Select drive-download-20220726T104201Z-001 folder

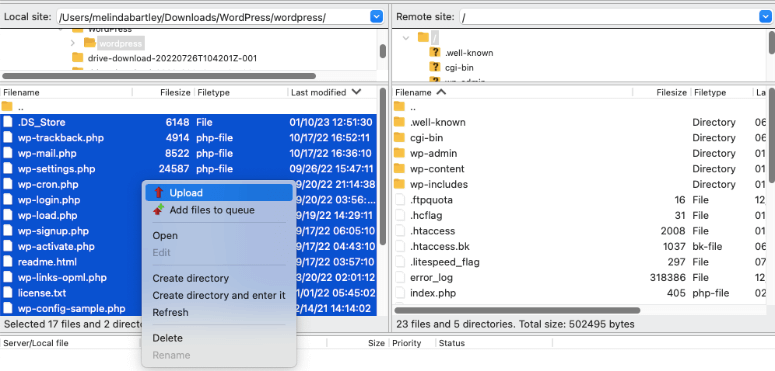point(172,58)
